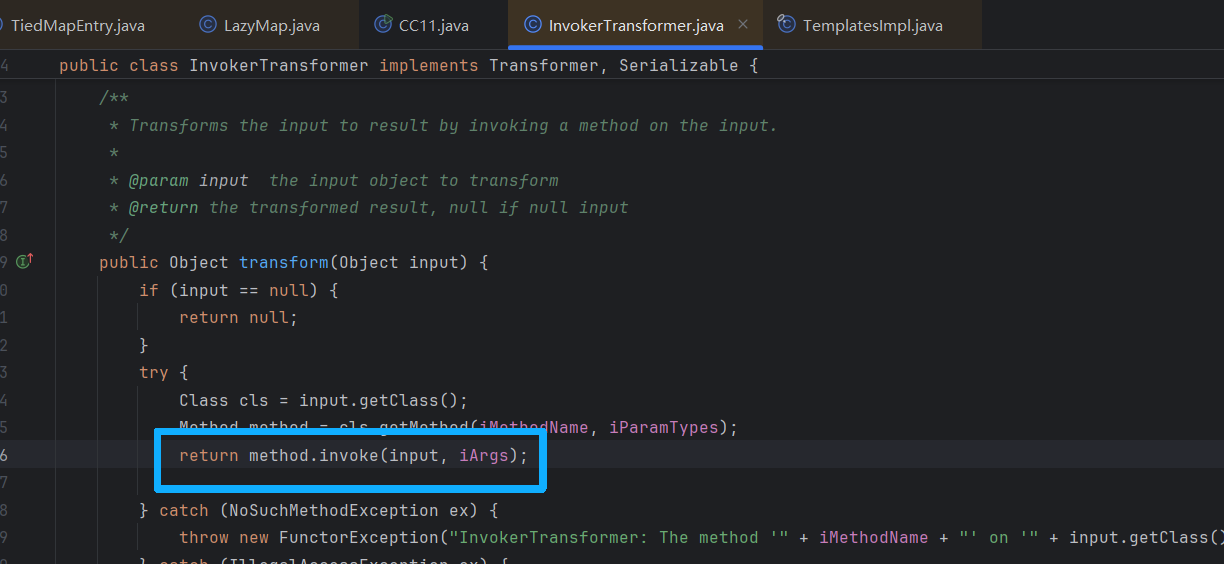
Task: Click the class icon on TemplatesImpl.java tab
Action: [x=787, y=25]
